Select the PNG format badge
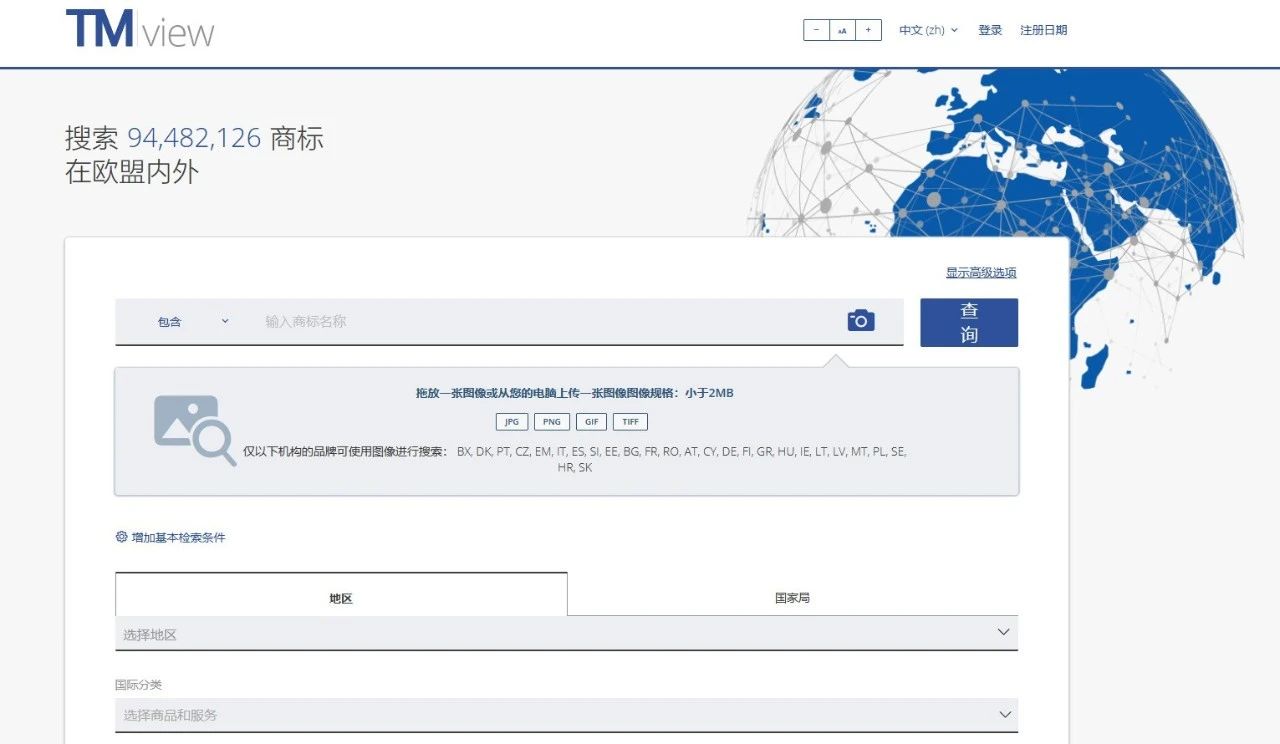This screenshot has width=1280, height=744. [x=551, y=422]
